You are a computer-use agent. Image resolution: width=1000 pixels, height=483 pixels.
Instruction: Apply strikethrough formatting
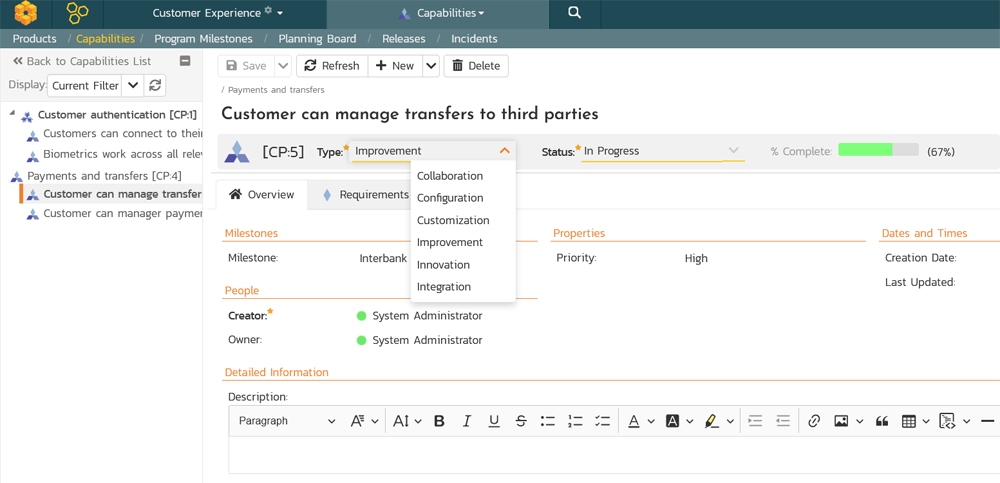(x=521, y=421)
